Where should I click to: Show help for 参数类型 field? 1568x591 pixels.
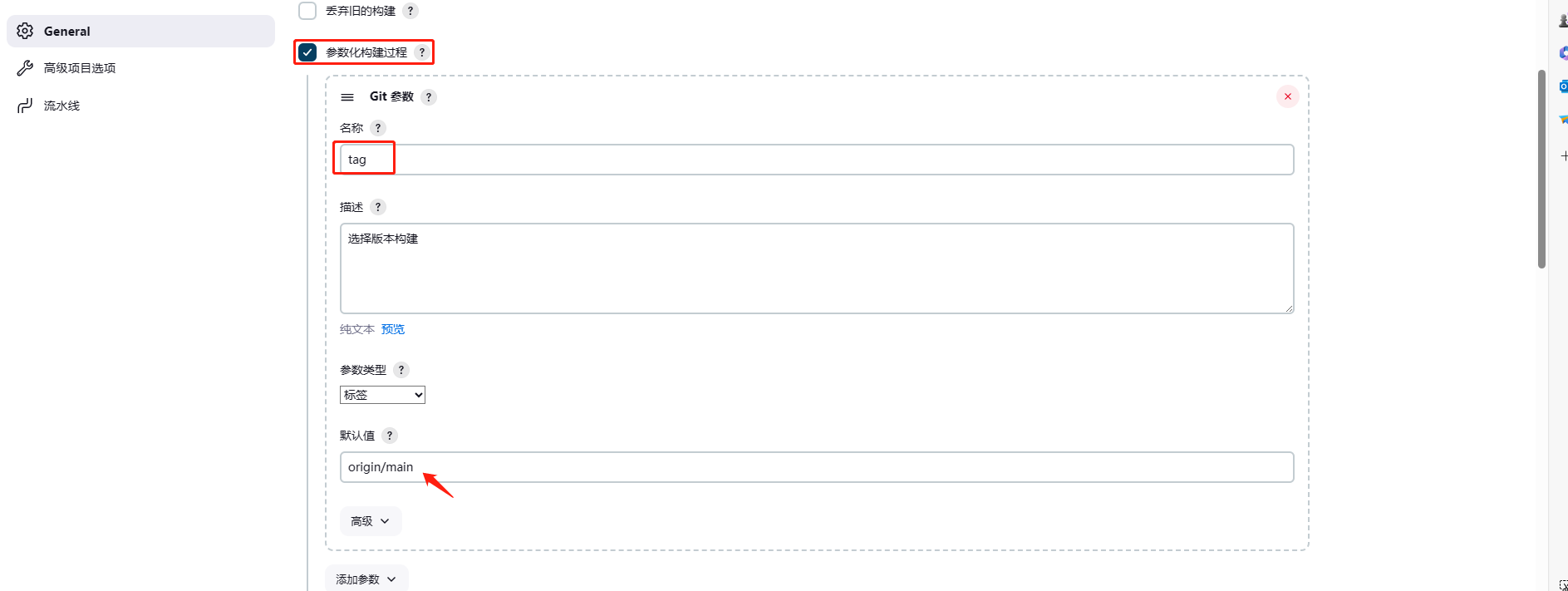(401, 370)
